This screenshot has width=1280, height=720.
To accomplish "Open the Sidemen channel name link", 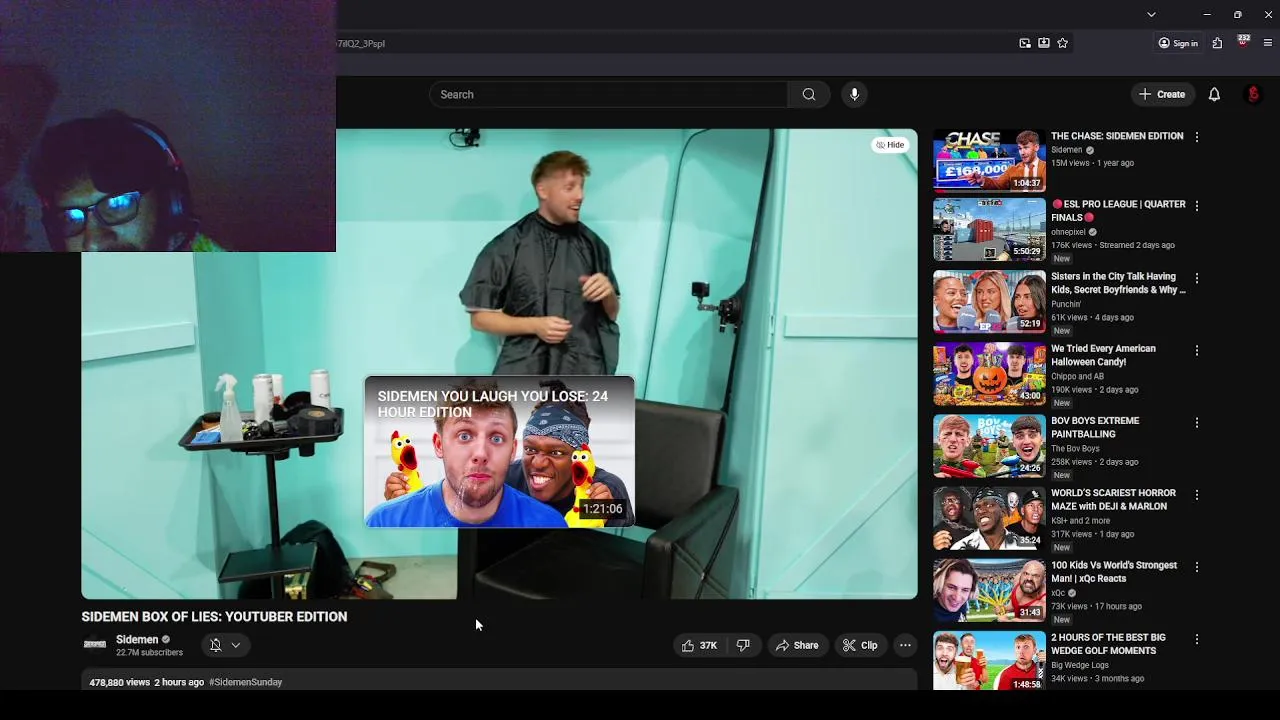I will [137, 640].
